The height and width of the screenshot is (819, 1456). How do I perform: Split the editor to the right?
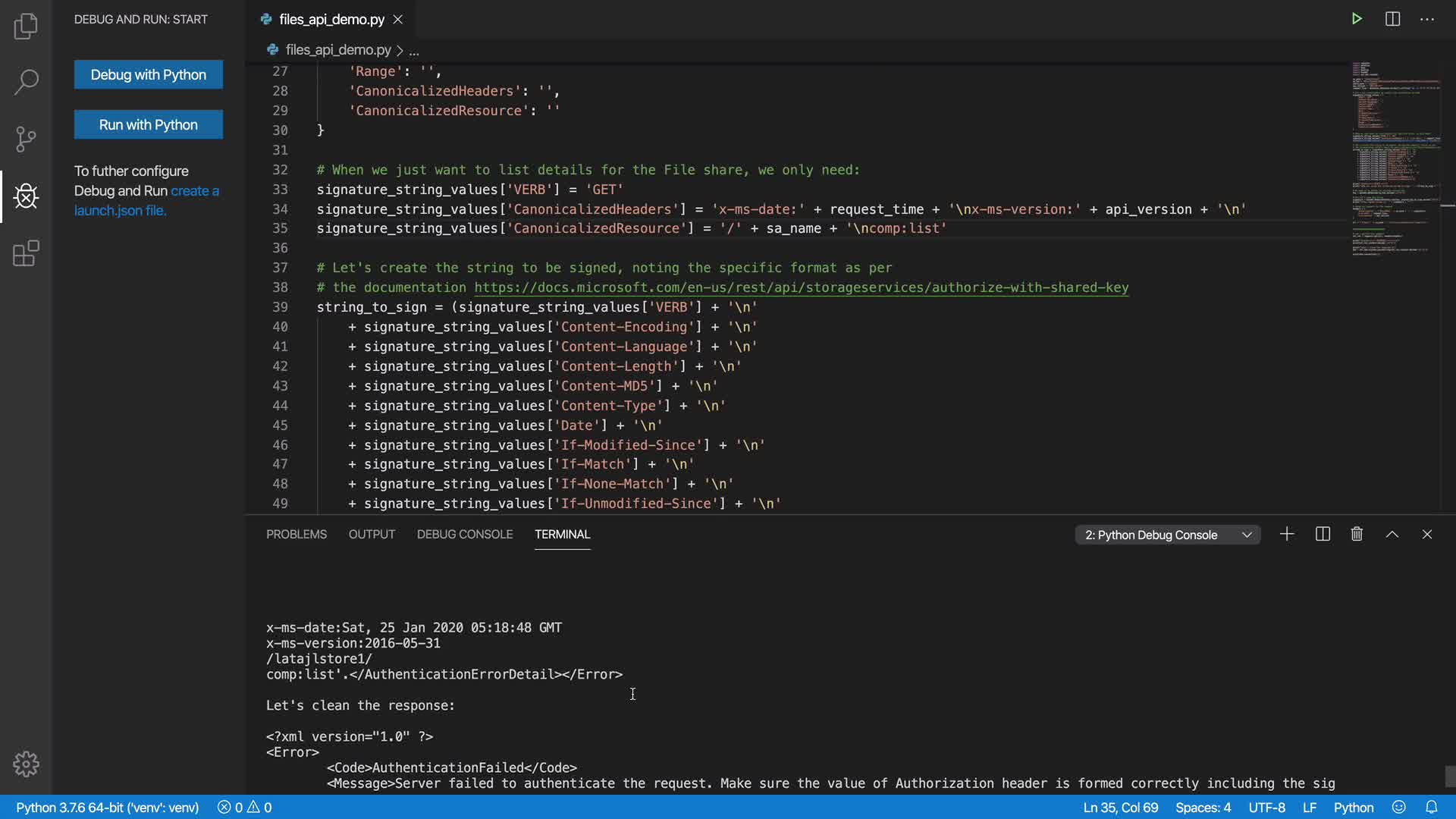point(1392,19)
